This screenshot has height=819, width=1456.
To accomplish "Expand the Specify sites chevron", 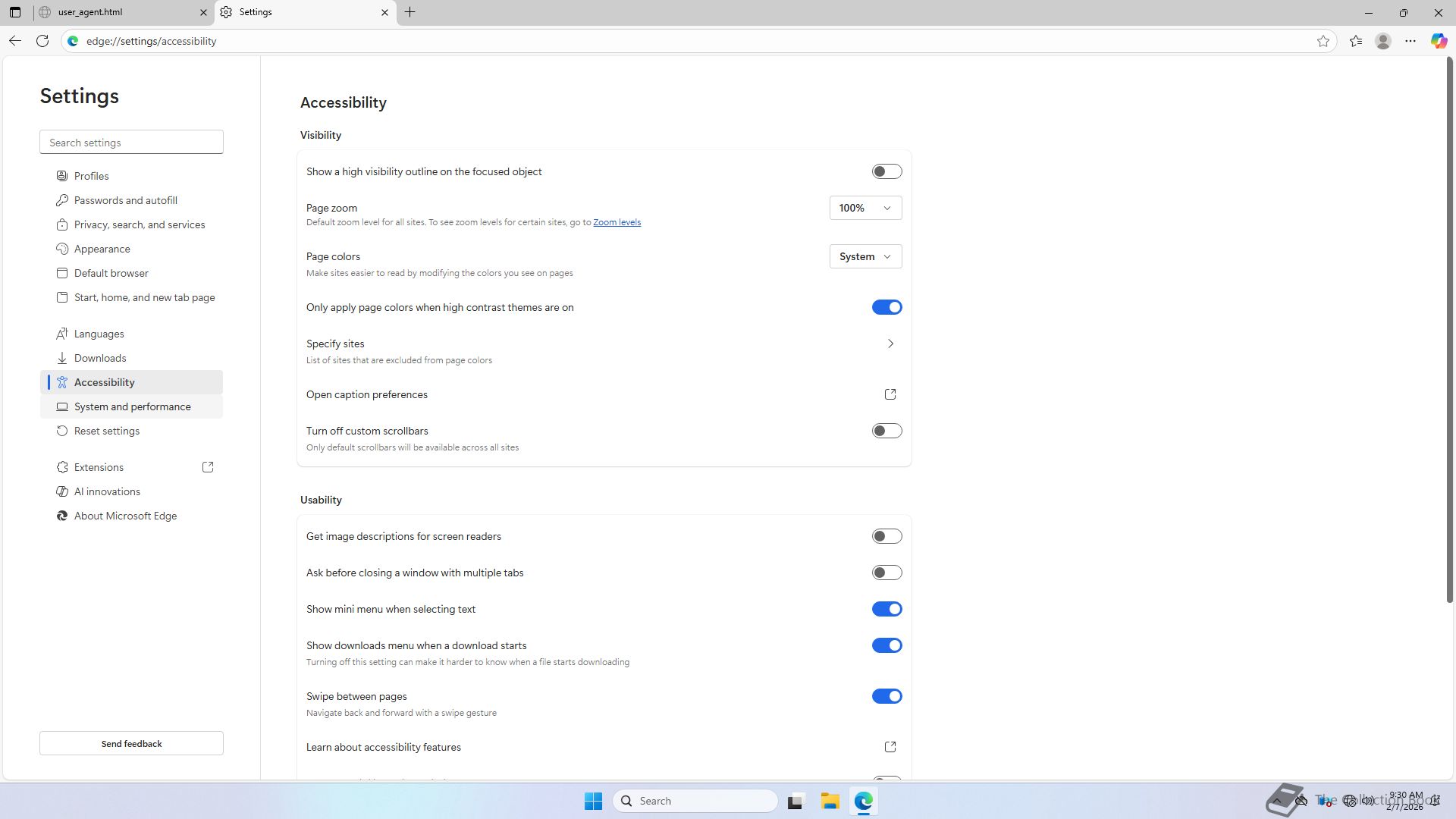I will 890,344.
